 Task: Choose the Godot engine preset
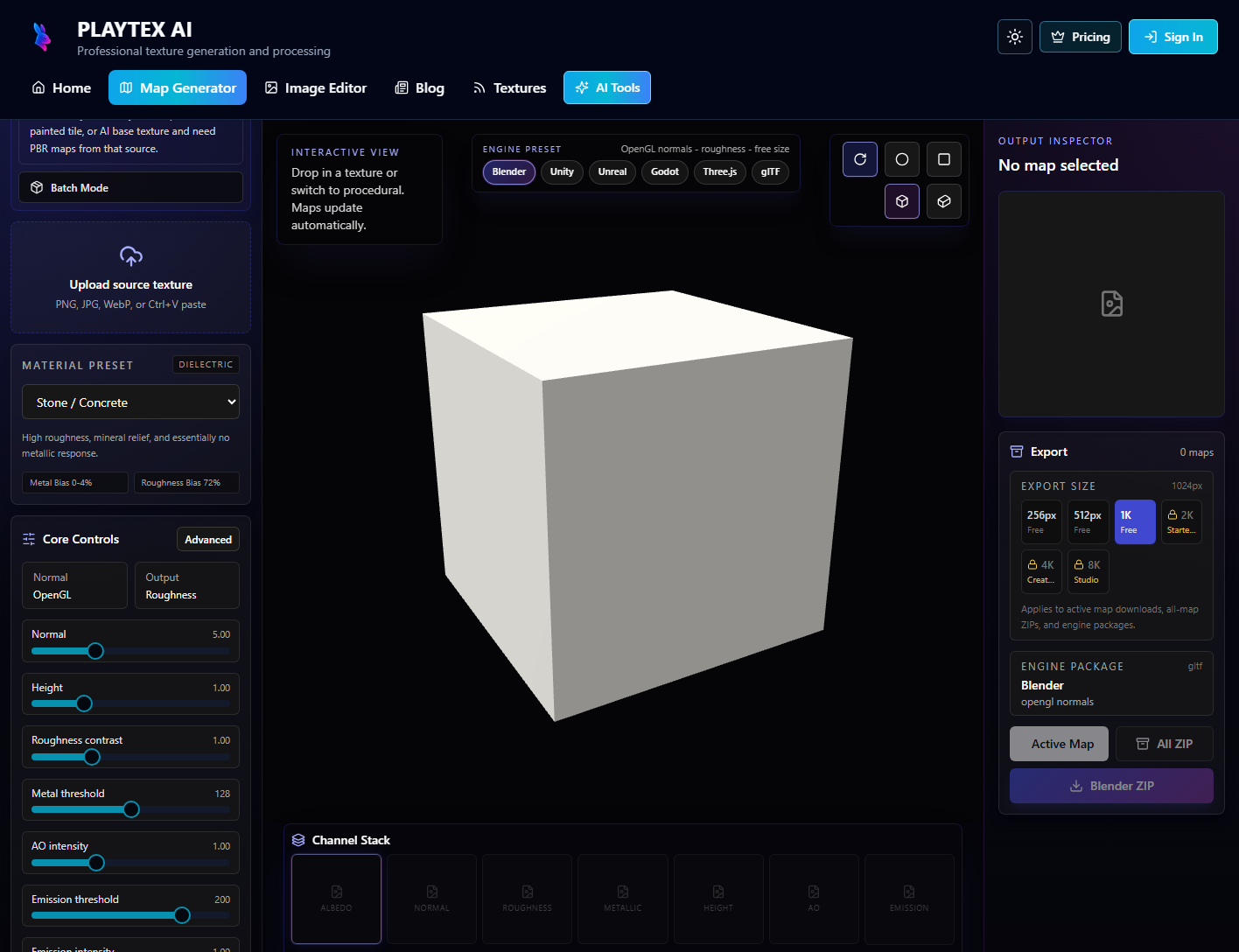pos(665,171)
